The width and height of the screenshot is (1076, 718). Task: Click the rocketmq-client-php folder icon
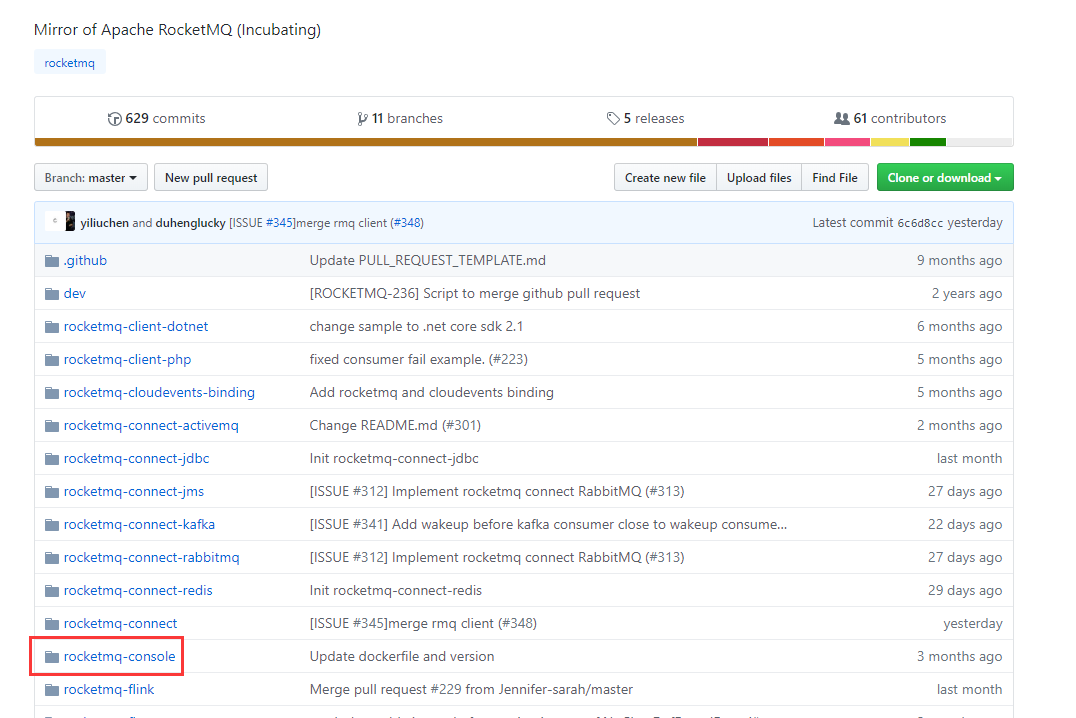tap(52, 360)
